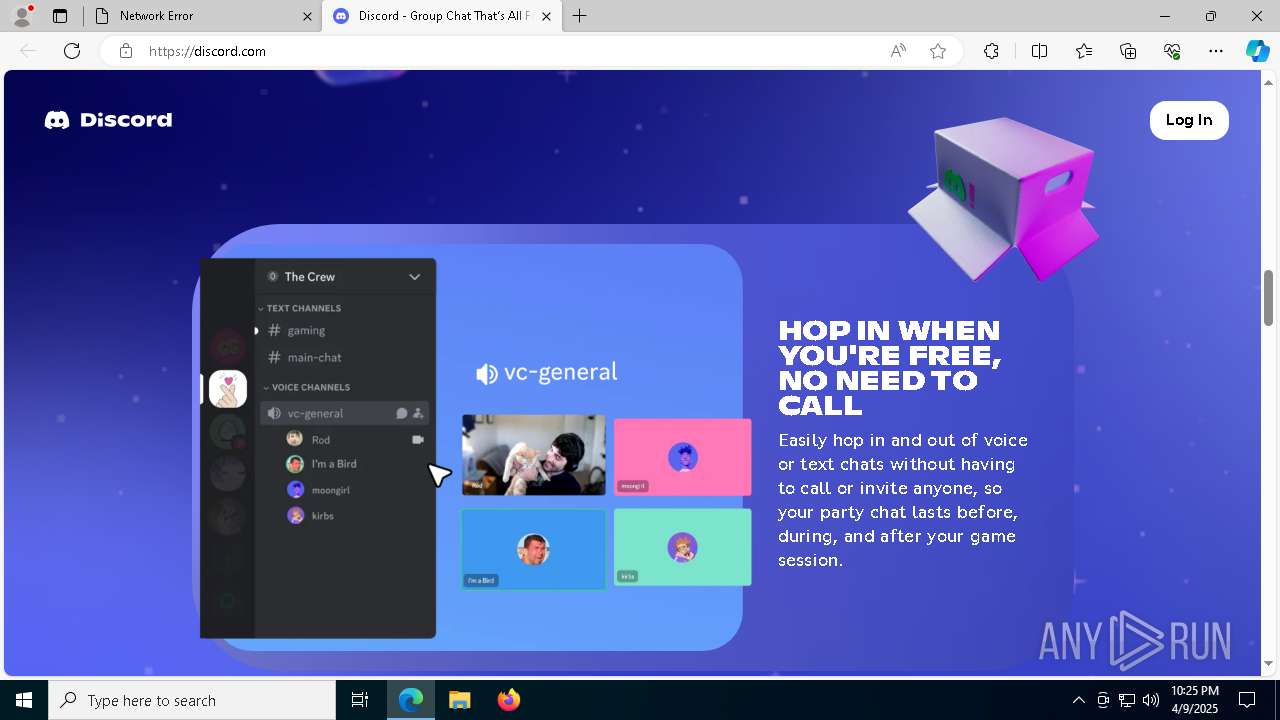Screen dimensions: 1280x720
Task: Open Browser essentials heart icon
Action: pos(1172,51)
